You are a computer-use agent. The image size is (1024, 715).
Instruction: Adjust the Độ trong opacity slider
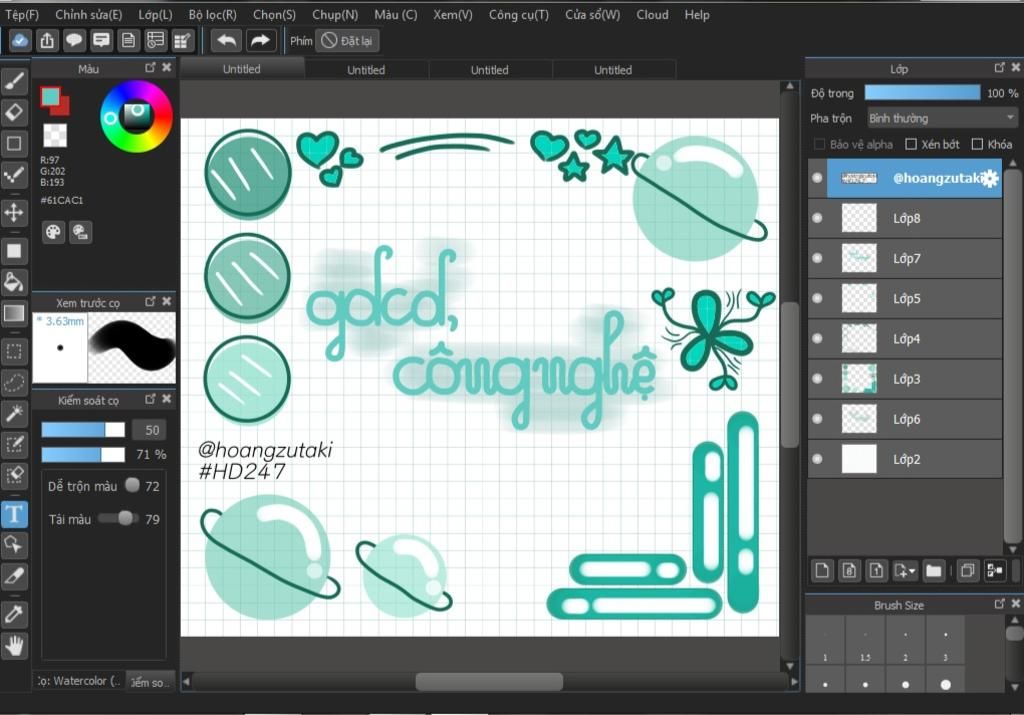click(922, 93)
